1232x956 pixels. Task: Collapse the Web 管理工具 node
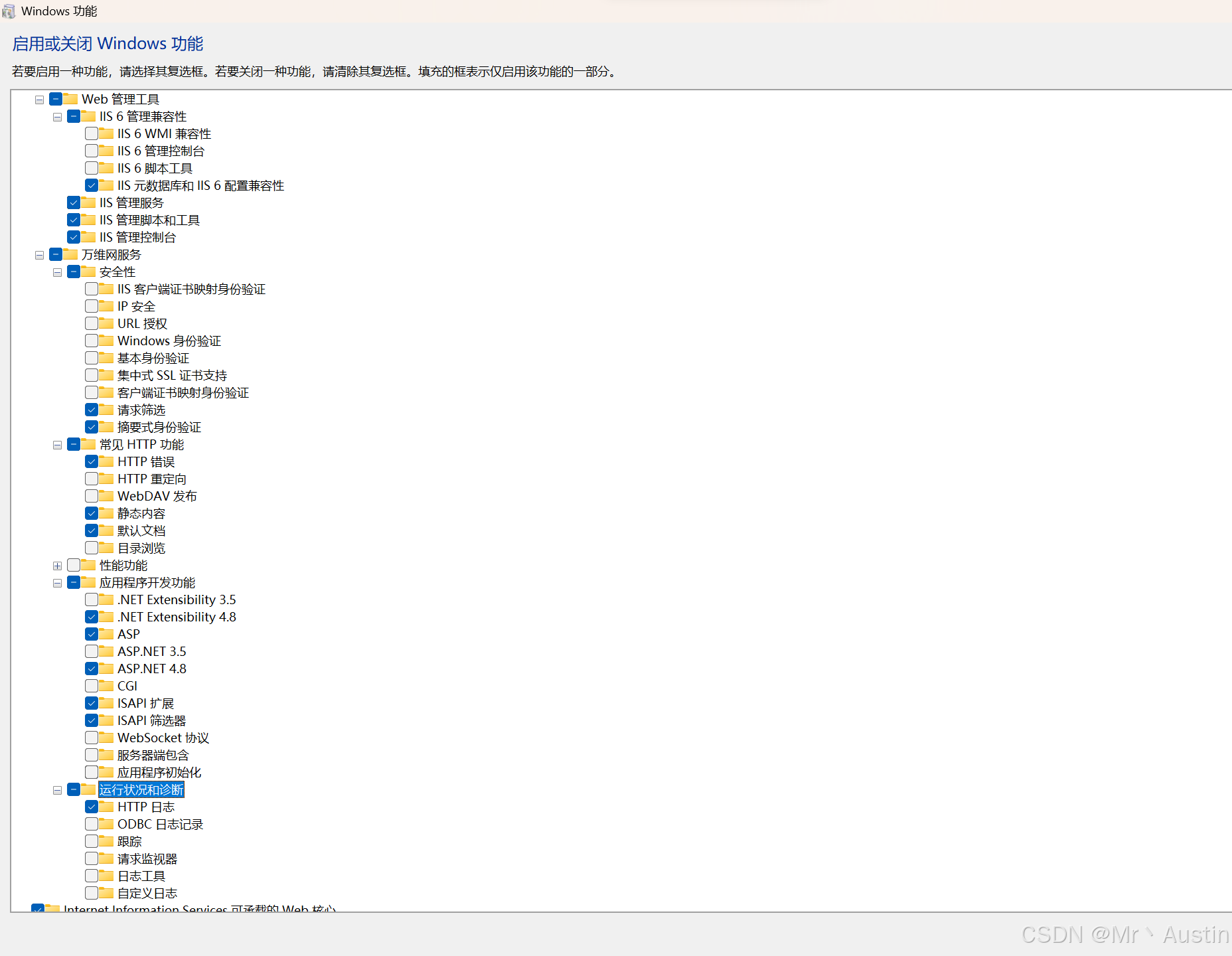coord(40,100)
